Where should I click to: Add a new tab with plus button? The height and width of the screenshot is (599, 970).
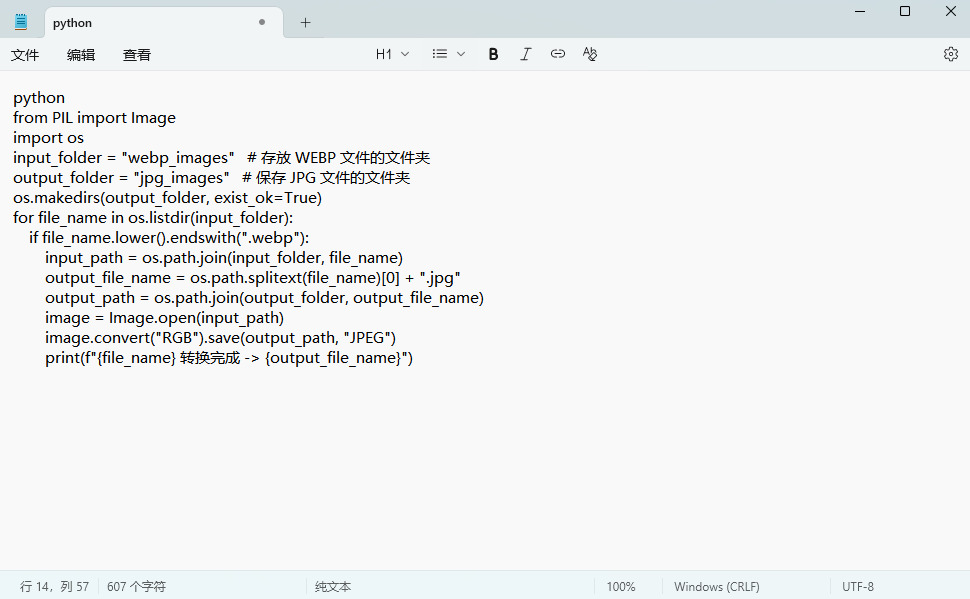click(305, 23)
